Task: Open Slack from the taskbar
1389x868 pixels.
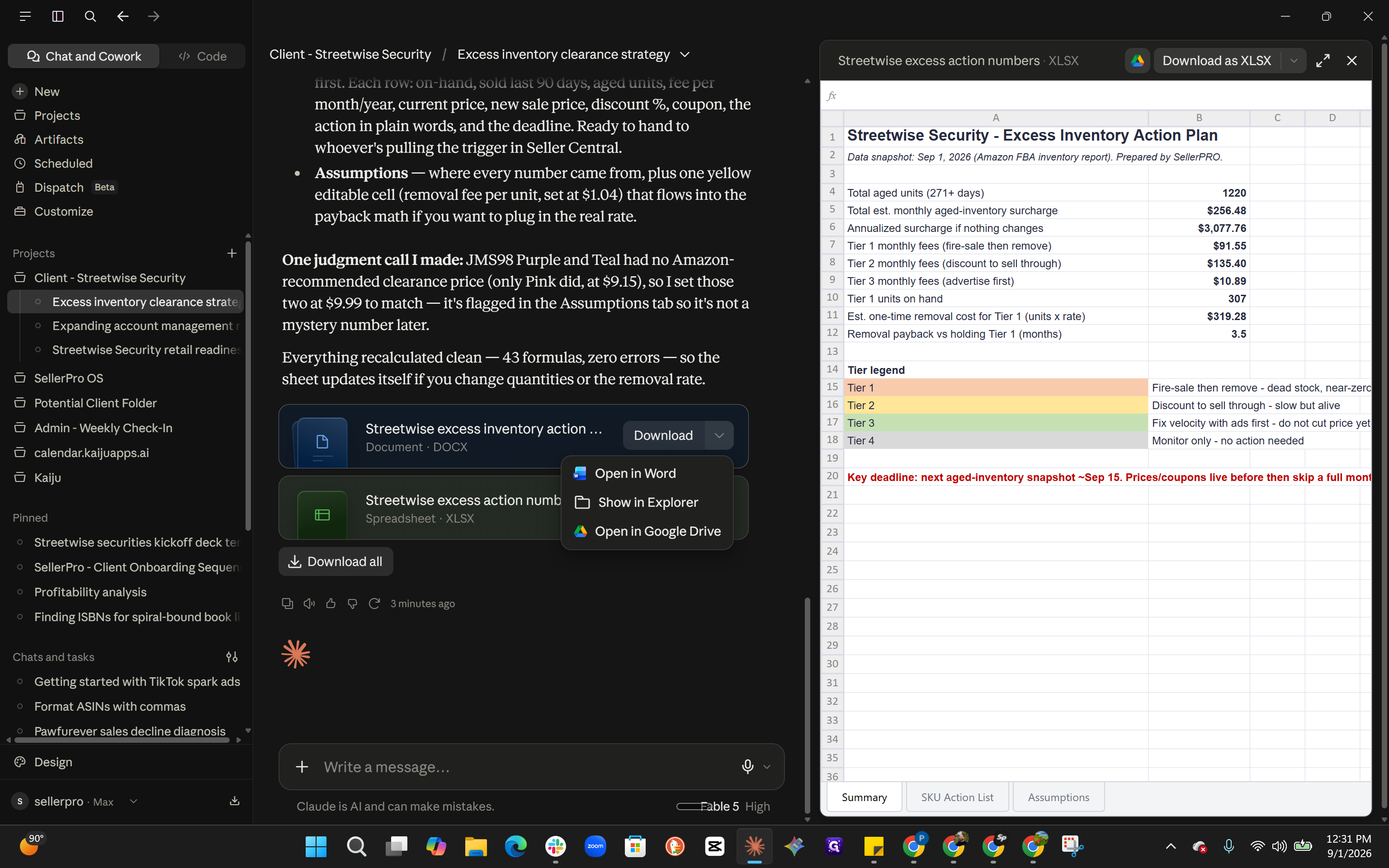Action: pos(555,846)
